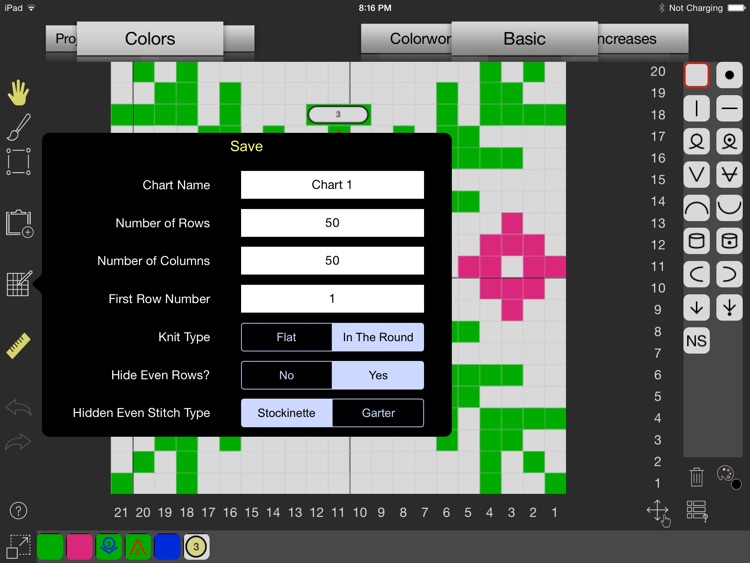Open the chart grid settings icon

[19, 283]
